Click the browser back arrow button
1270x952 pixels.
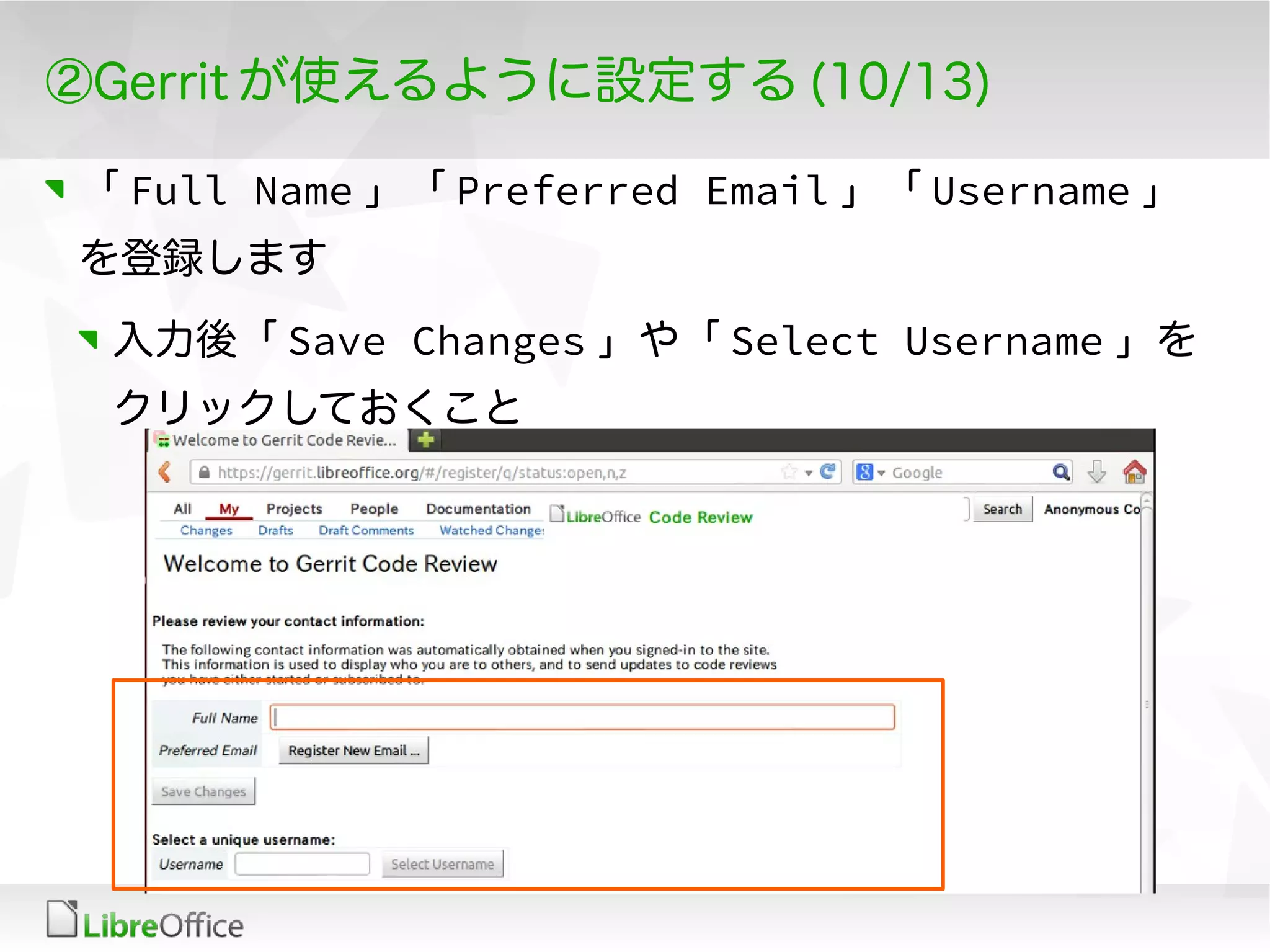click(x=164, y=473)
